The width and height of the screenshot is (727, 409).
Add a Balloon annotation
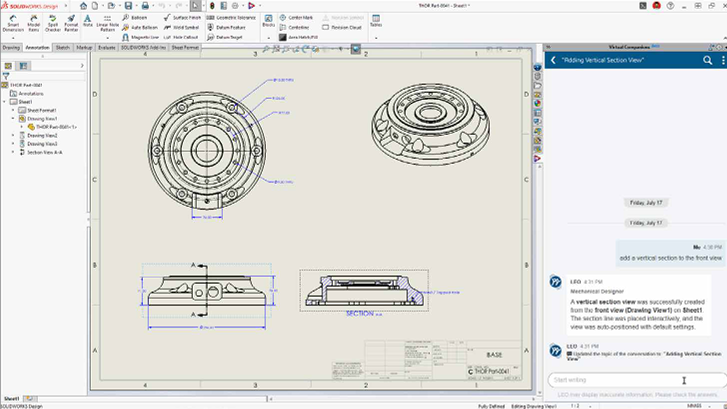point(135,18)
